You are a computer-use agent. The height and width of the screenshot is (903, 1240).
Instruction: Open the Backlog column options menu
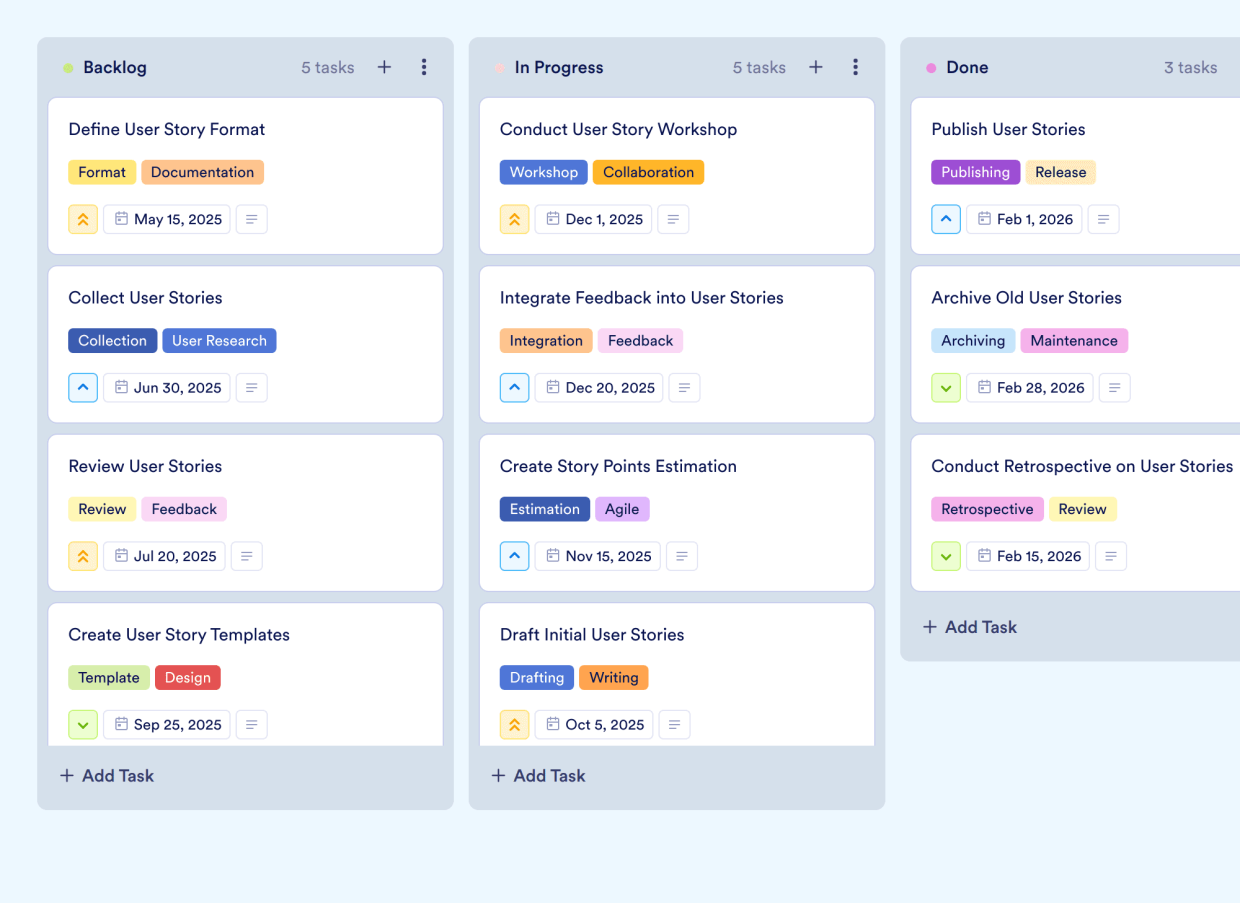tap(424, 67)
